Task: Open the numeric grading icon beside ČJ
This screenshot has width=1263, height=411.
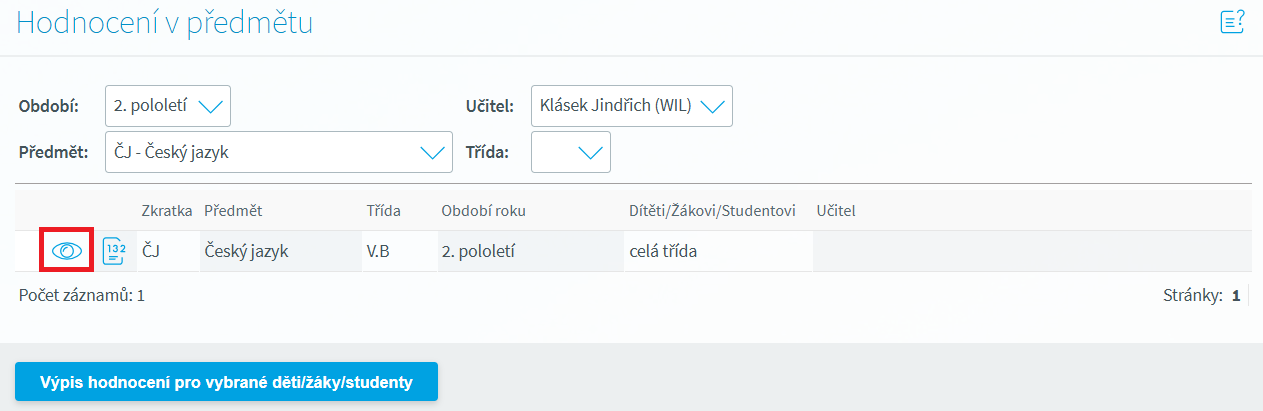Action: click(x=115, y=251)
